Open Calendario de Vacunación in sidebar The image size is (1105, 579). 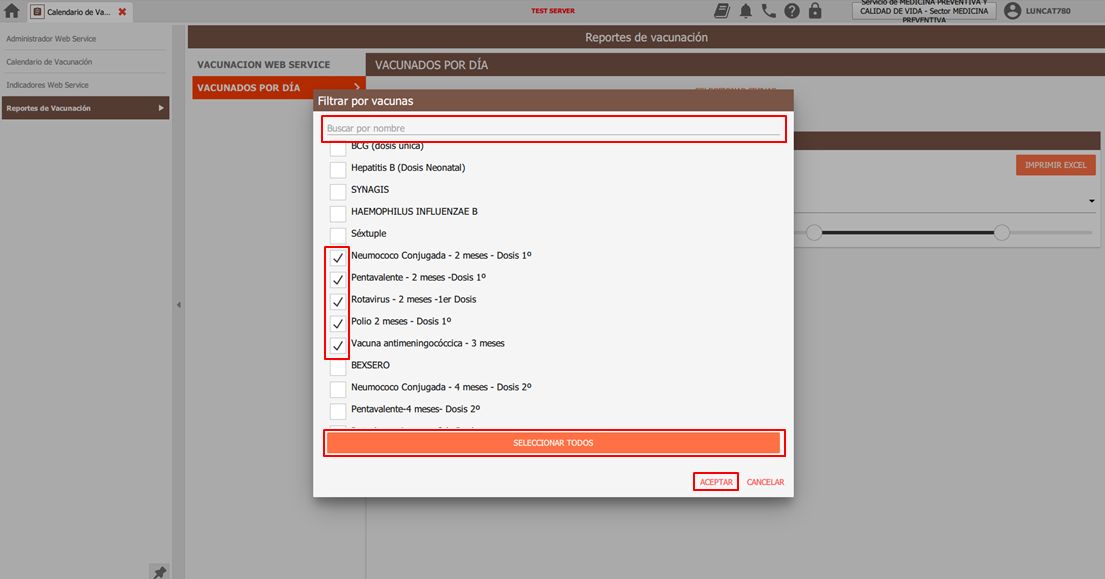[x=49, y=62]
